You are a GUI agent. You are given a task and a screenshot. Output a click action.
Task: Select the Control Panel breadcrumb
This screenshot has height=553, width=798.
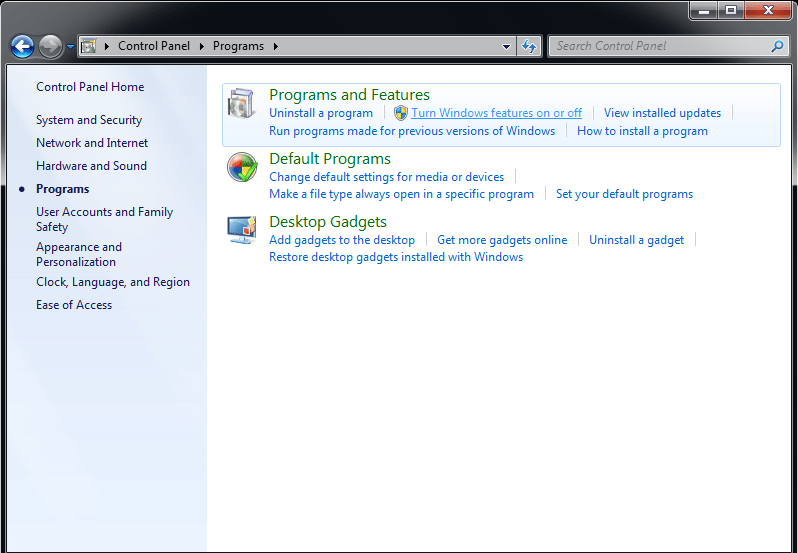(154, 46)
